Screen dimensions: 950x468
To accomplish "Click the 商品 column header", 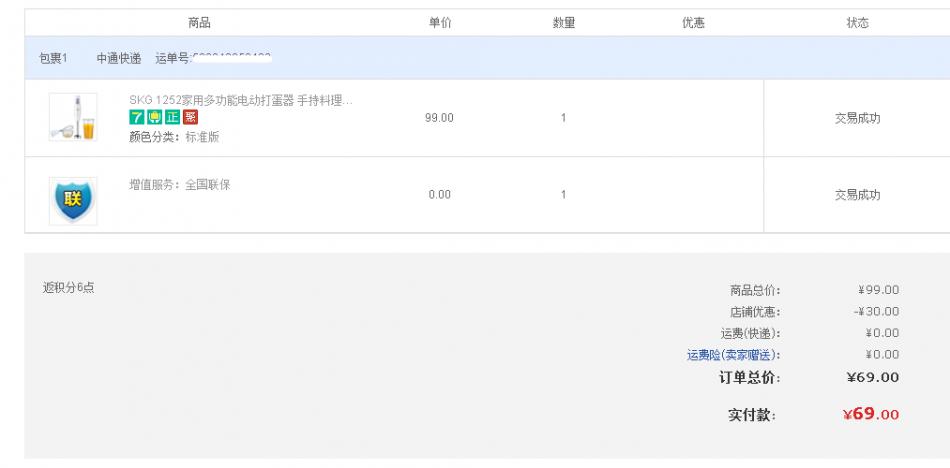I will [x=199, y=23].
